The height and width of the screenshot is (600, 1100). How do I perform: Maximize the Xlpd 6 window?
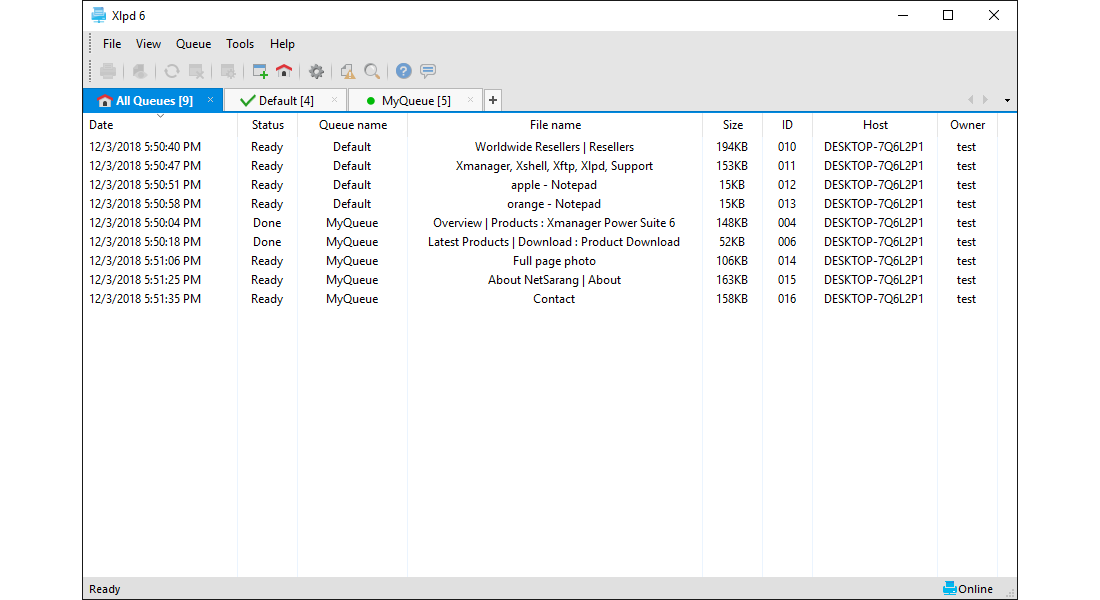(x=948, y=15)
